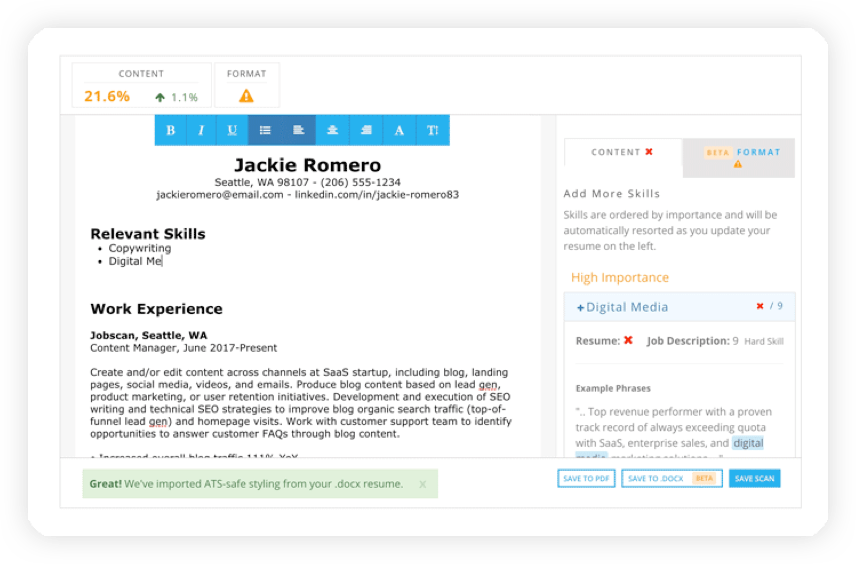
Task: Open the Beta Format tab
Action: pos(741,154)
